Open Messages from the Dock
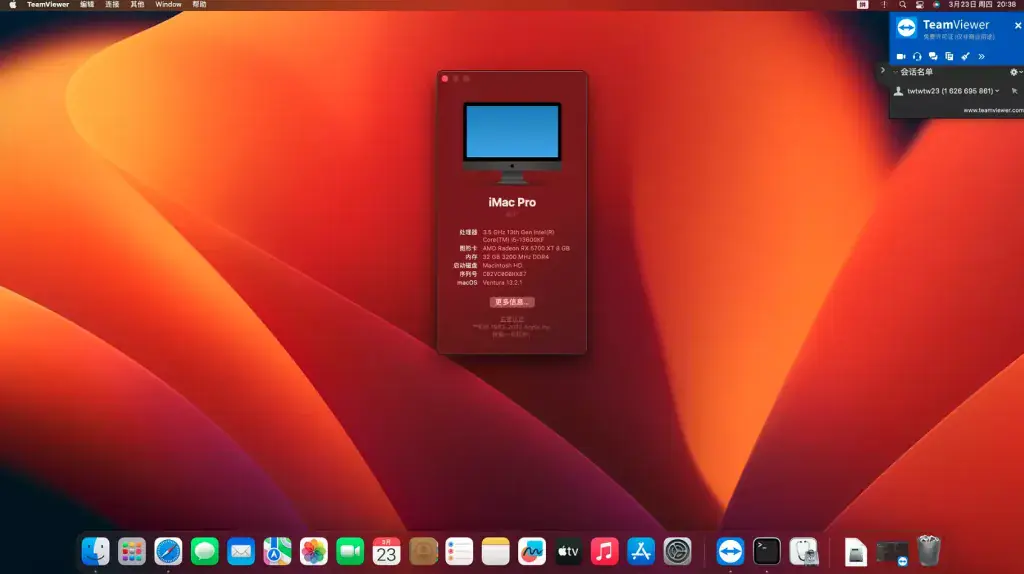This screenshot has width=1024, height=574. coord(204,551)
